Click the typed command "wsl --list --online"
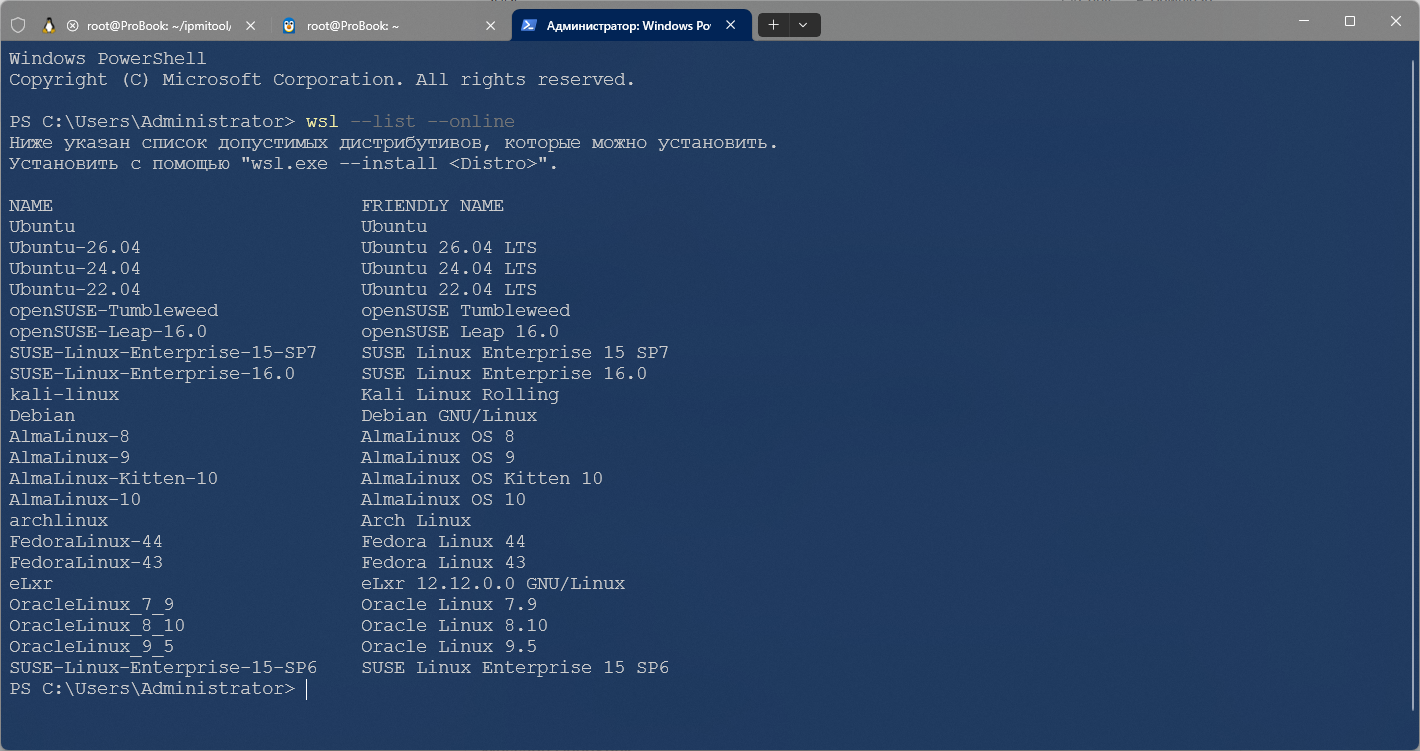The height and width of the screenshot is (751, 1420). point(411,122)
